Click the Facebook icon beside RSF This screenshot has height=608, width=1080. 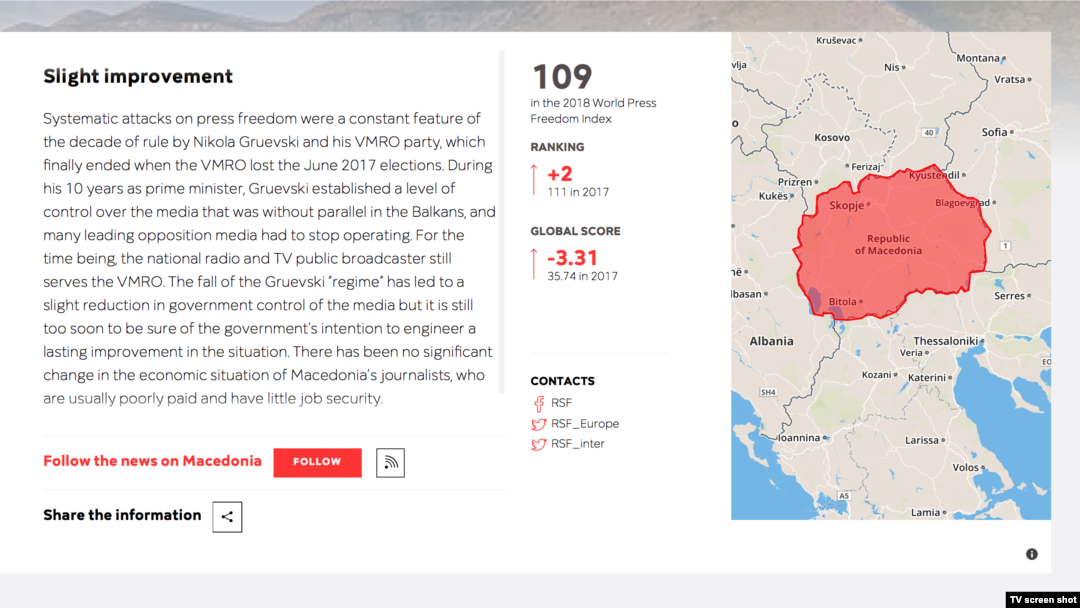point(538,404)
